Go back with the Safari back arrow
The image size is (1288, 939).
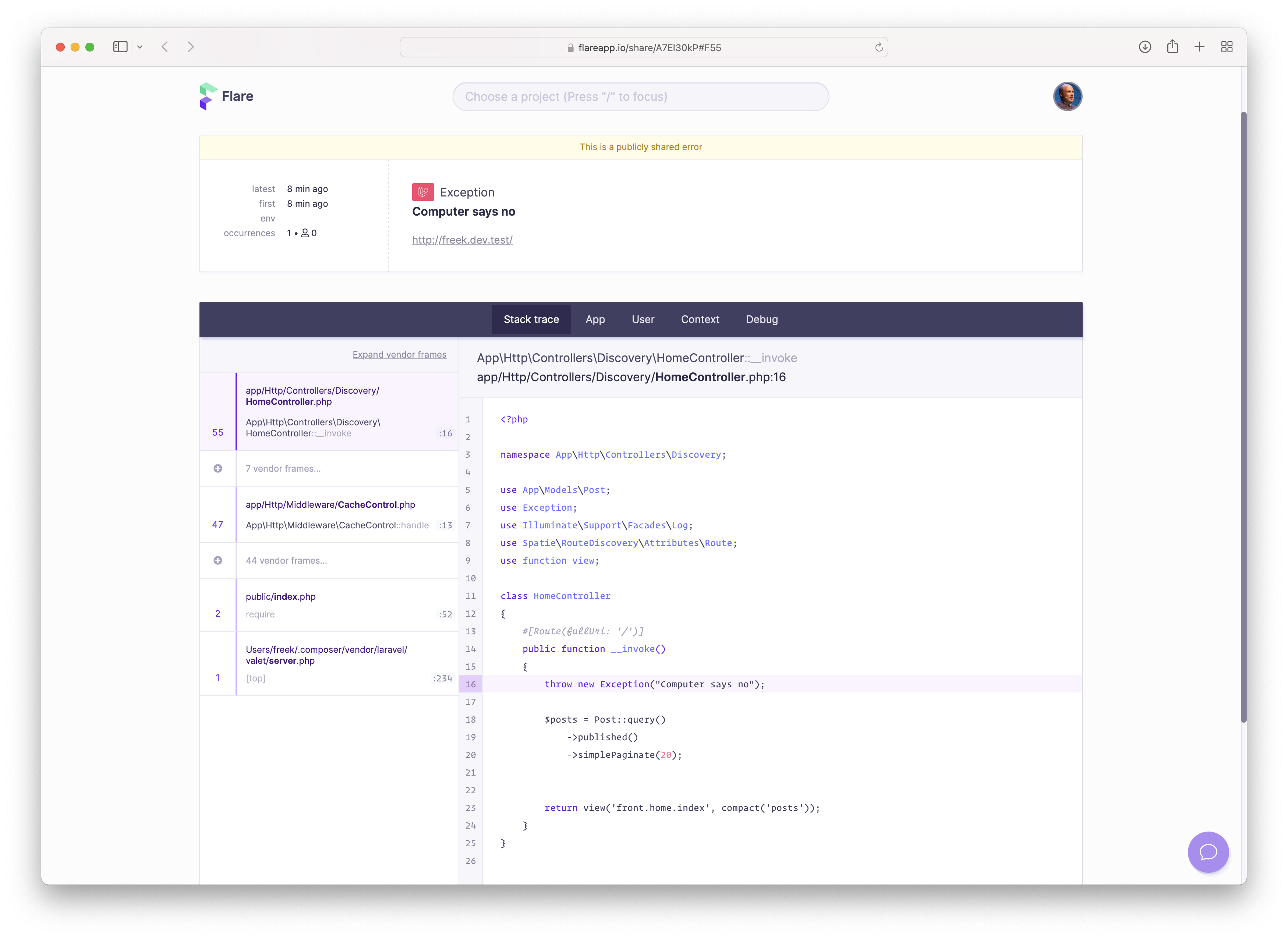165,47
